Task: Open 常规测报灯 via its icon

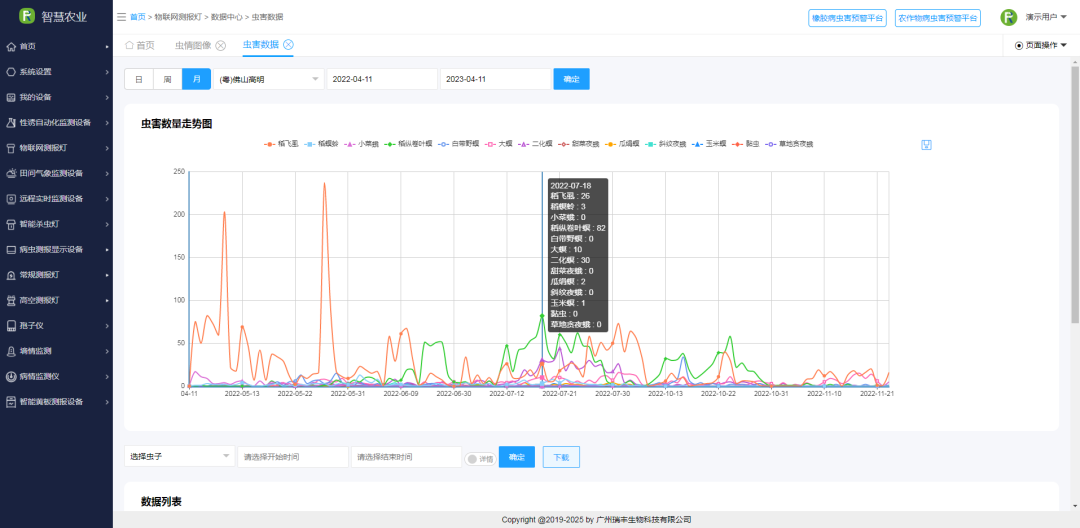Action: 11,275
